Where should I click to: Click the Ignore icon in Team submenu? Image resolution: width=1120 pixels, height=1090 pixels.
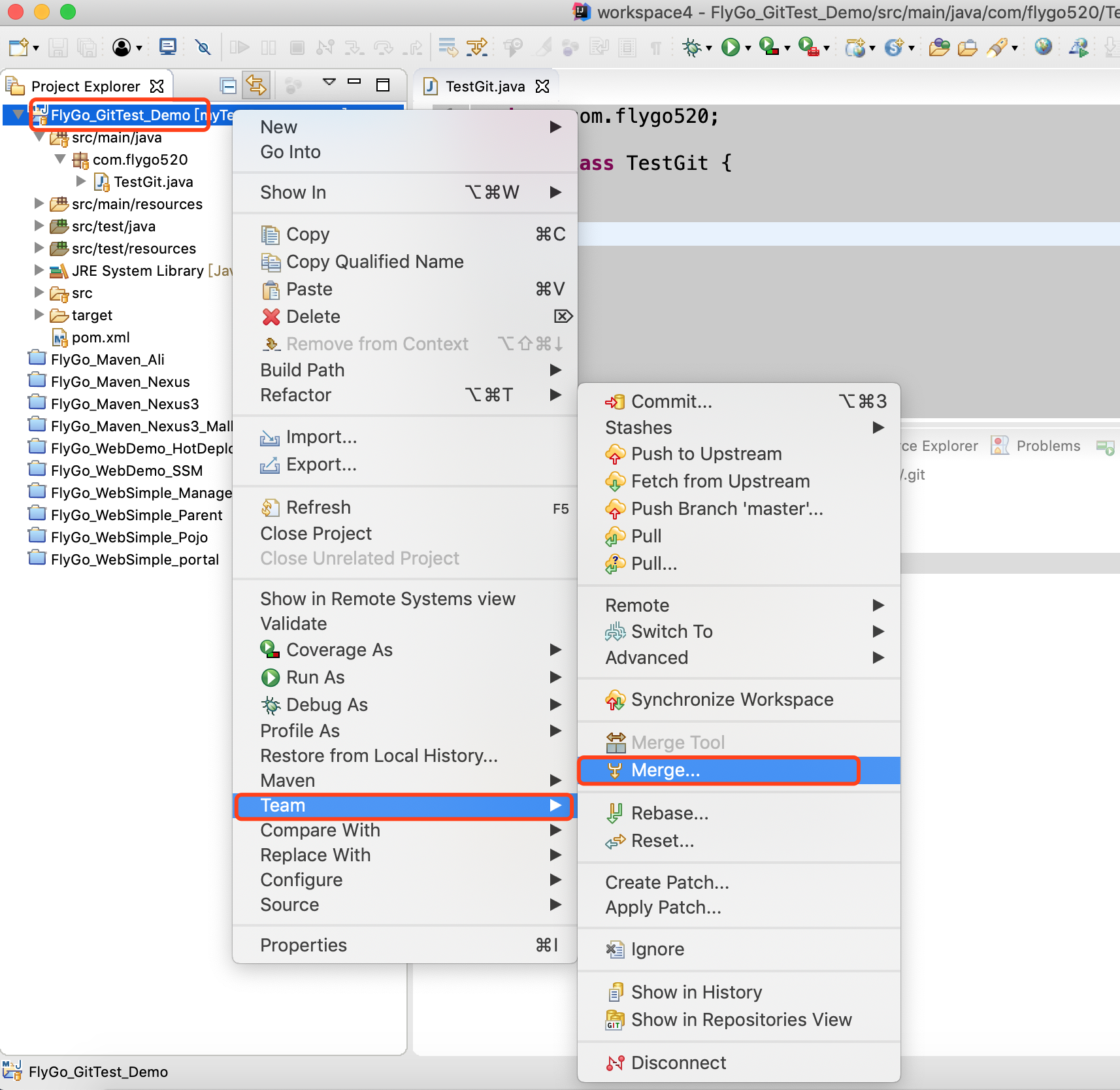615,949
